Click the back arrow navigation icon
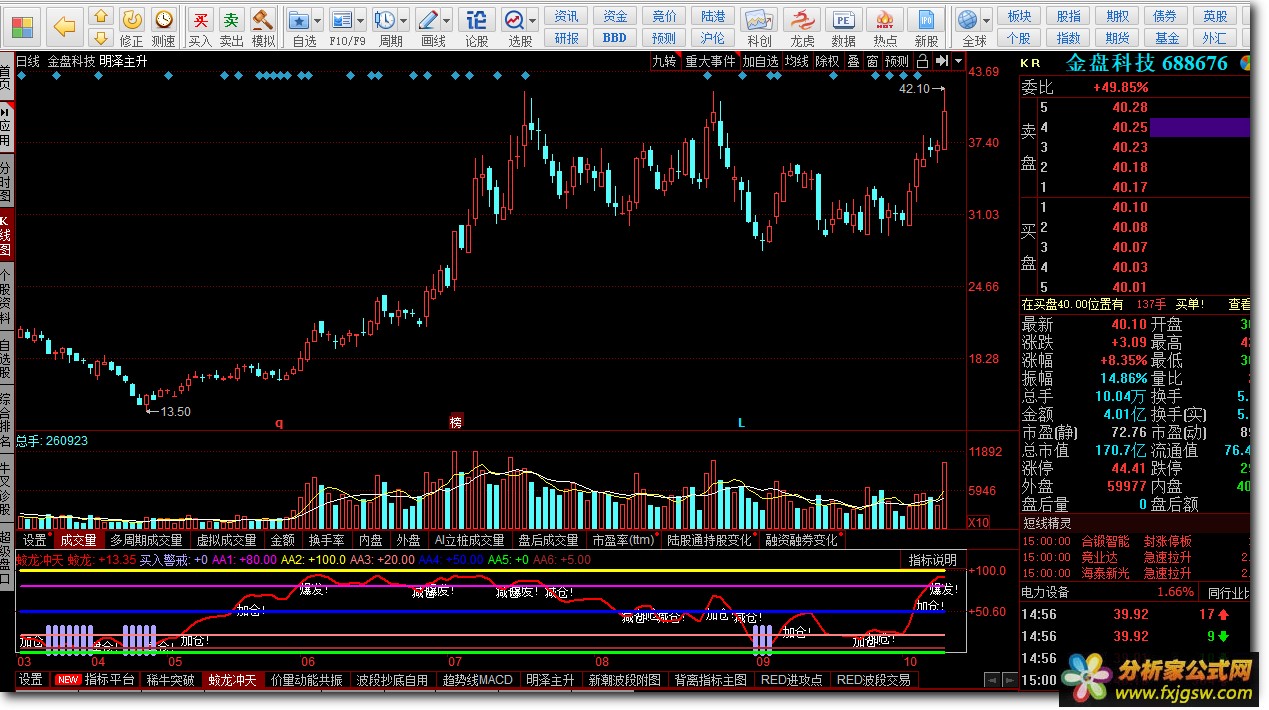This screenshot has width=1269, height=710. (64, 25)
